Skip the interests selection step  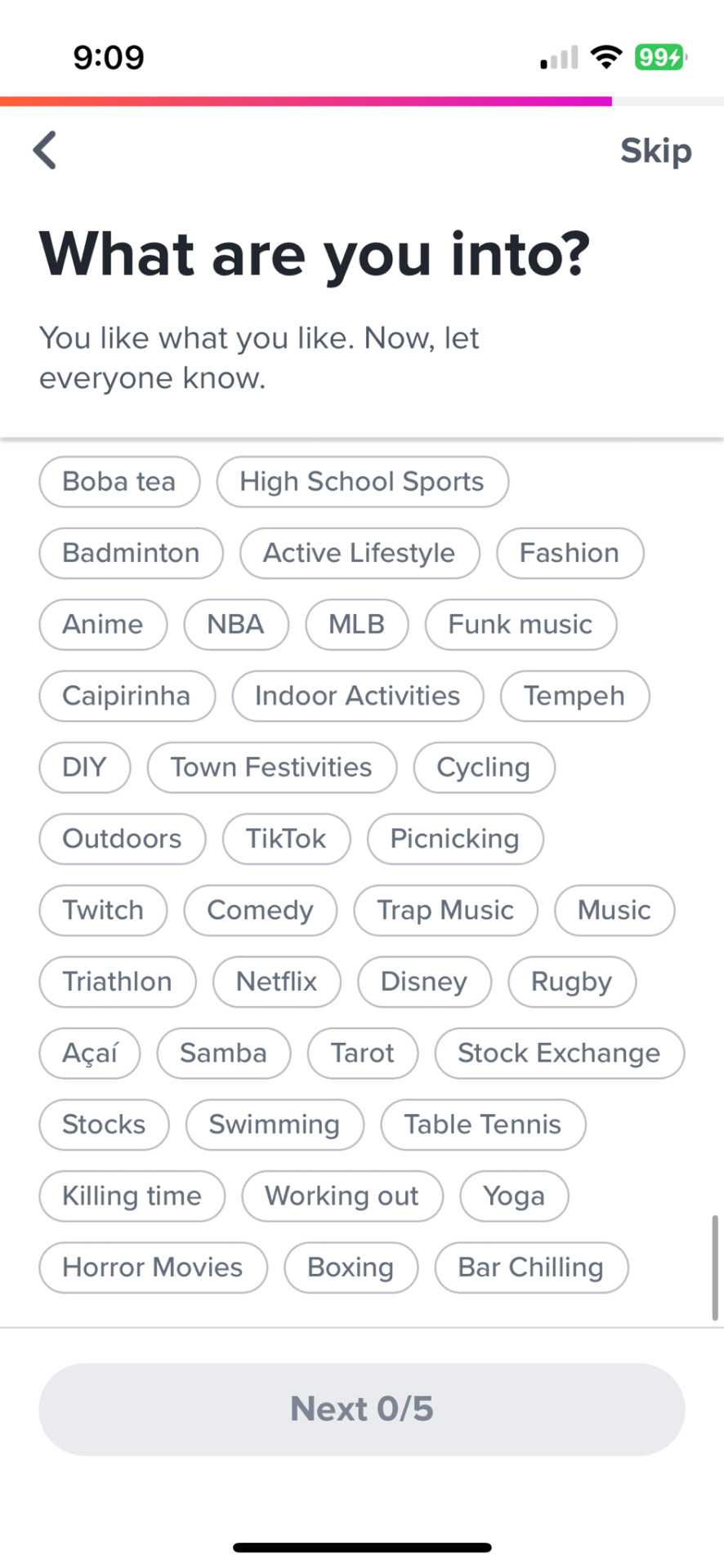[x=655, y=151]
